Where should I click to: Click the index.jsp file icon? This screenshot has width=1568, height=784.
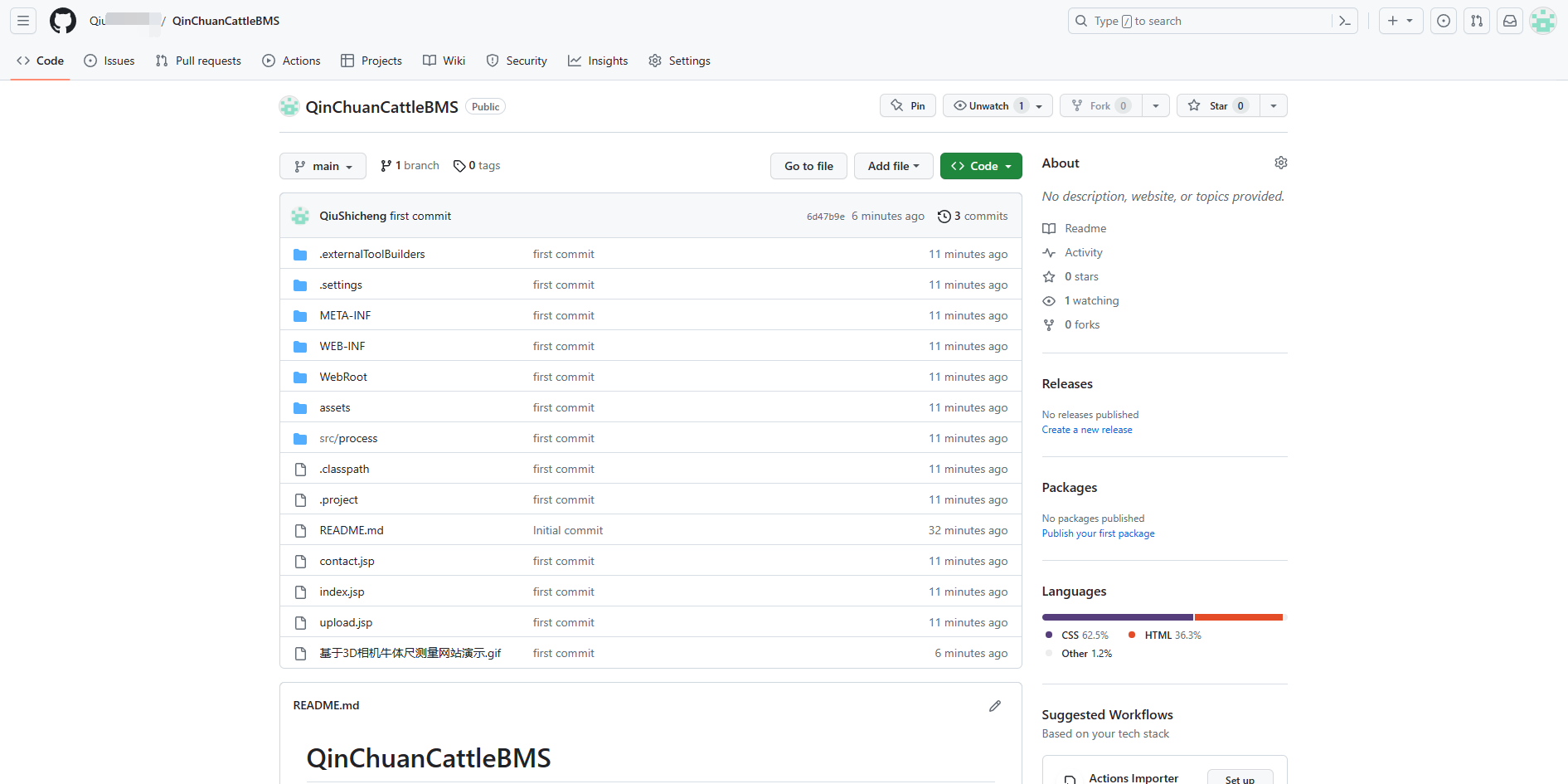click(300, 592)
